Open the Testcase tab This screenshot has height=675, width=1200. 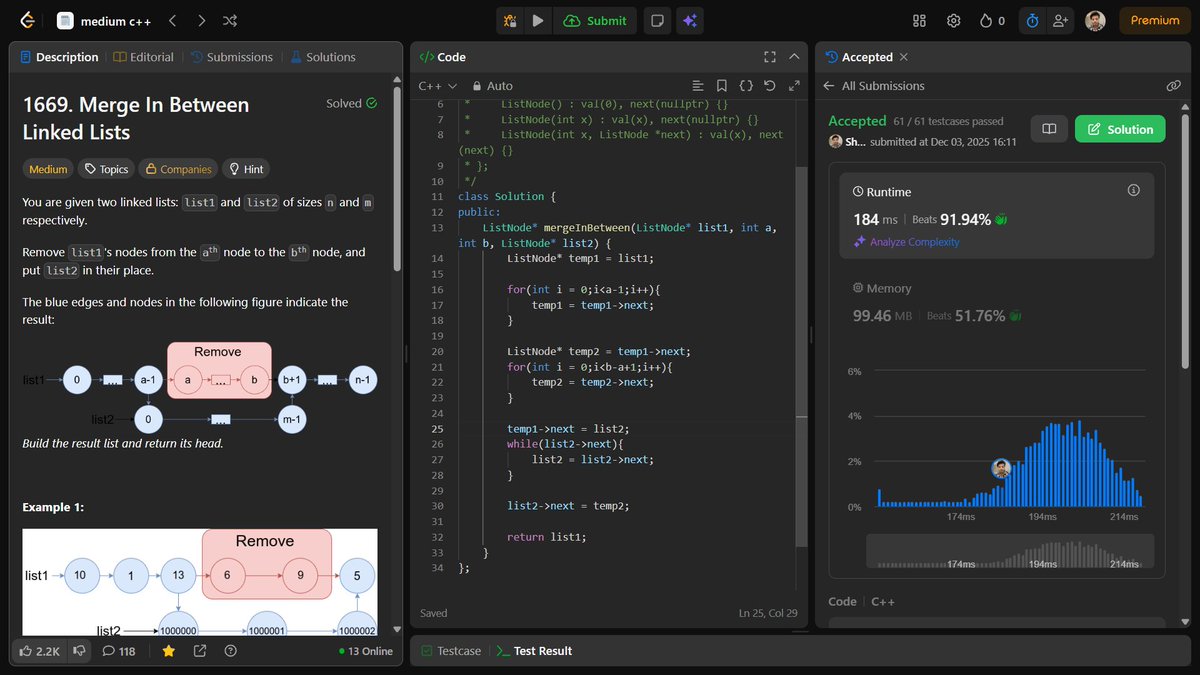(451, 651)
